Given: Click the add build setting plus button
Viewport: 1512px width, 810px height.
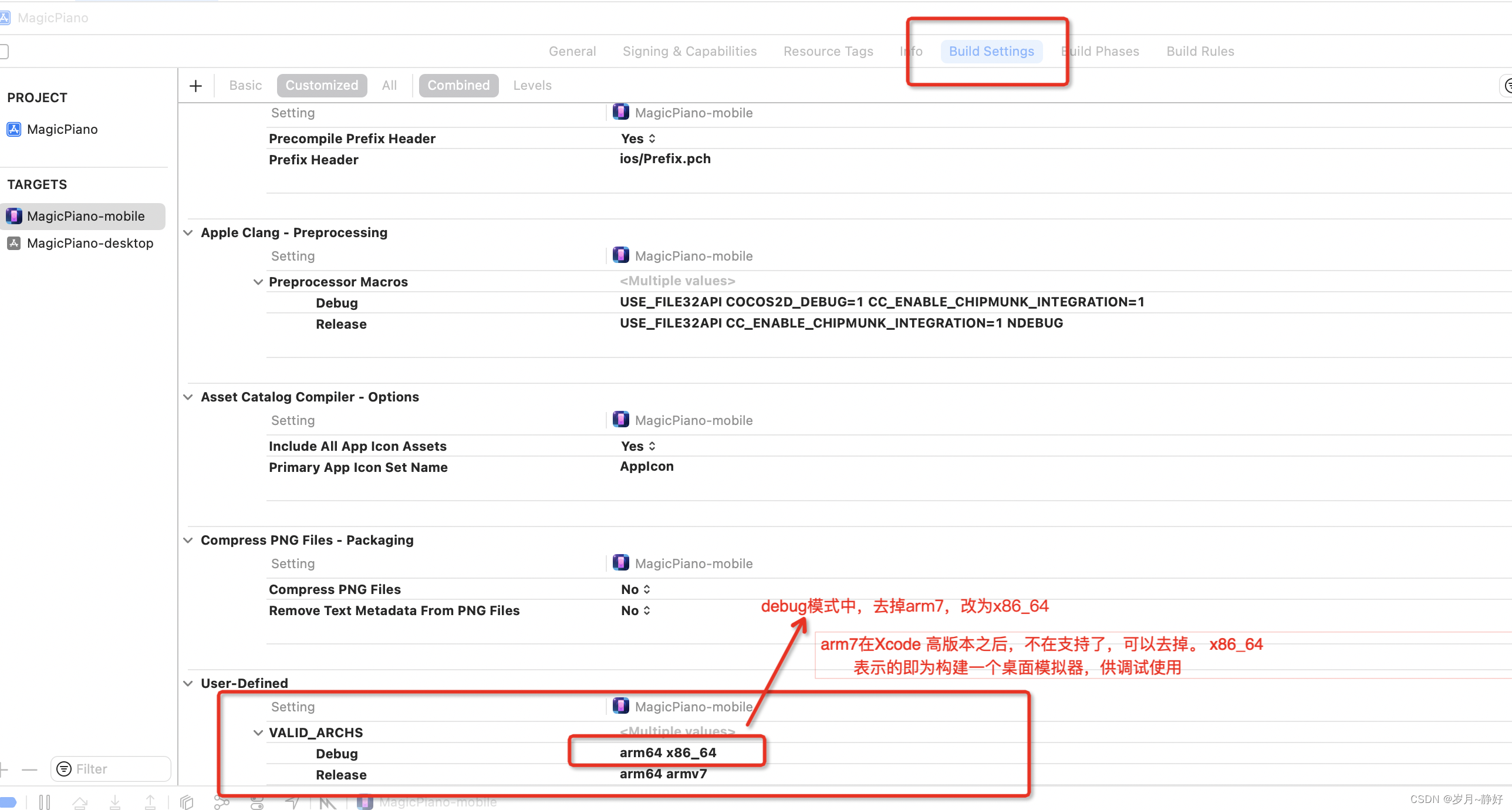Looking at the screenshot, I should coord(196,86).
